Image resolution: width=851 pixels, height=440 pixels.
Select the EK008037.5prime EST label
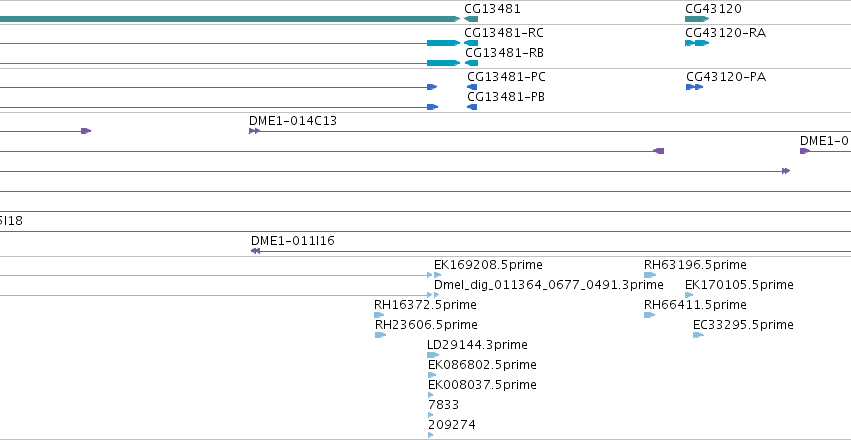tap(482, 385)
